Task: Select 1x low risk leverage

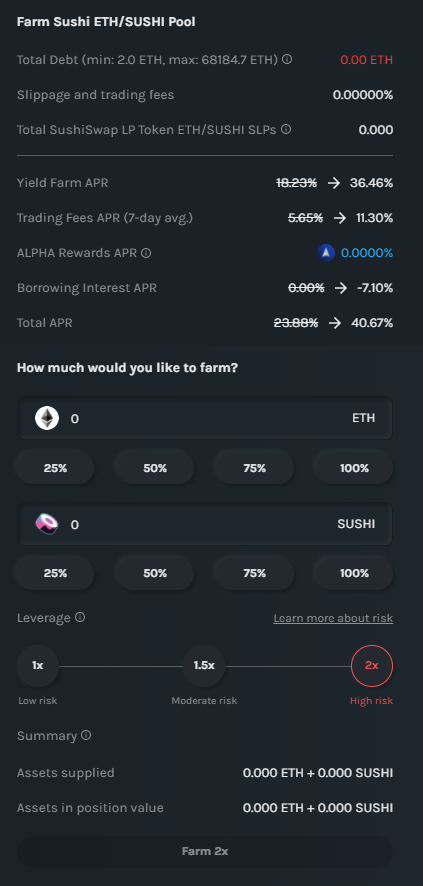Action: pos(38,666)
